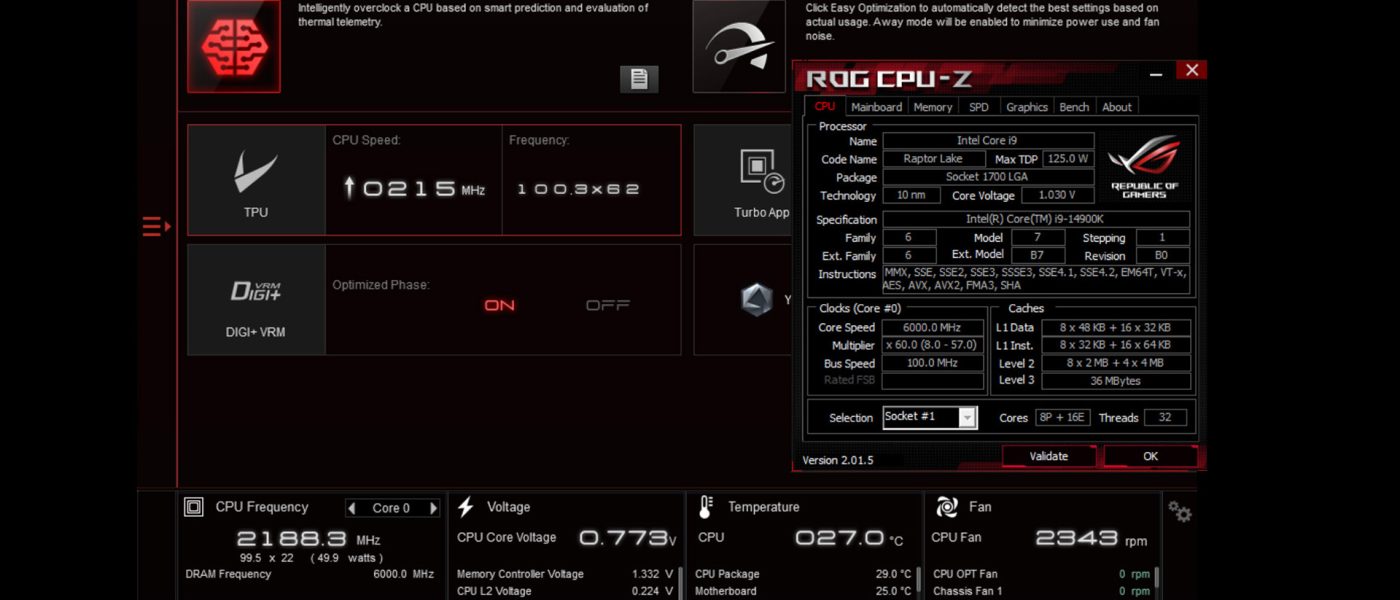Click the DRAM Frequency 6000.0 MHz row

[310, 574]
